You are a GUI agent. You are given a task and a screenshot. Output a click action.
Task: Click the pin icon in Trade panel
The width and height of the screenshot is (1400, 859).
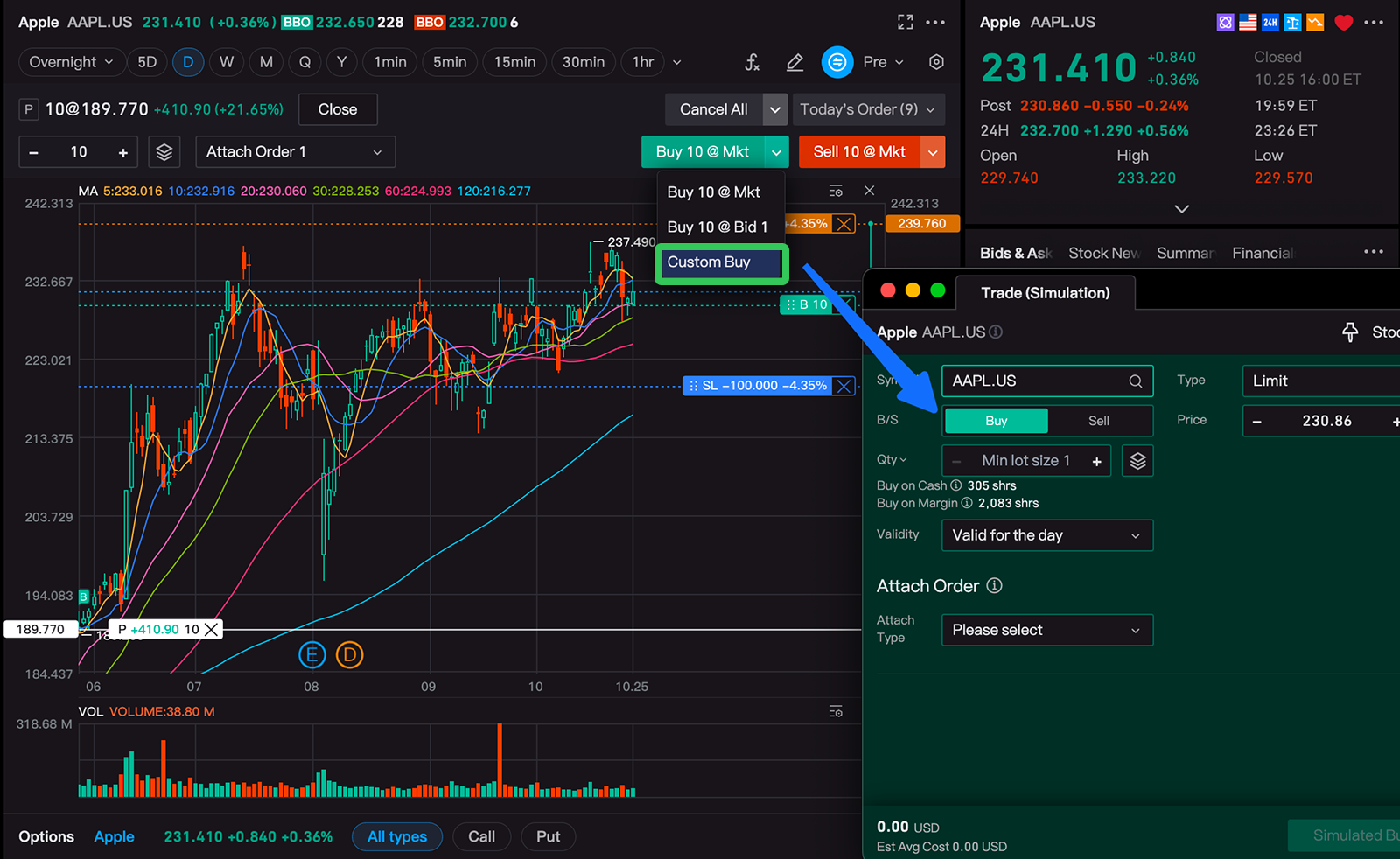[1350, 332]
